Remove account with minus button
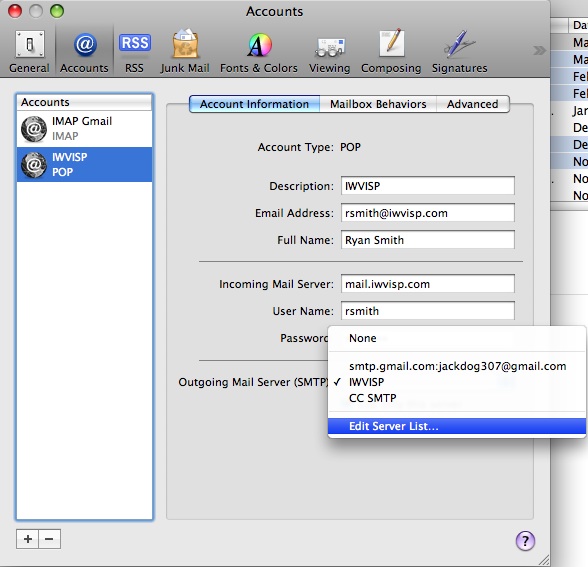 (49, 539)
